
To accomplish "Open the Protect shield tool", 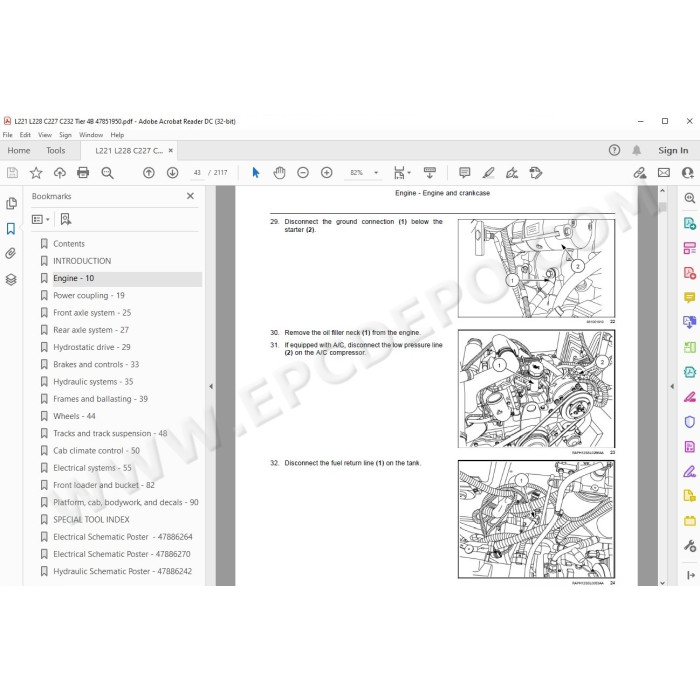I will coord(689,422).
